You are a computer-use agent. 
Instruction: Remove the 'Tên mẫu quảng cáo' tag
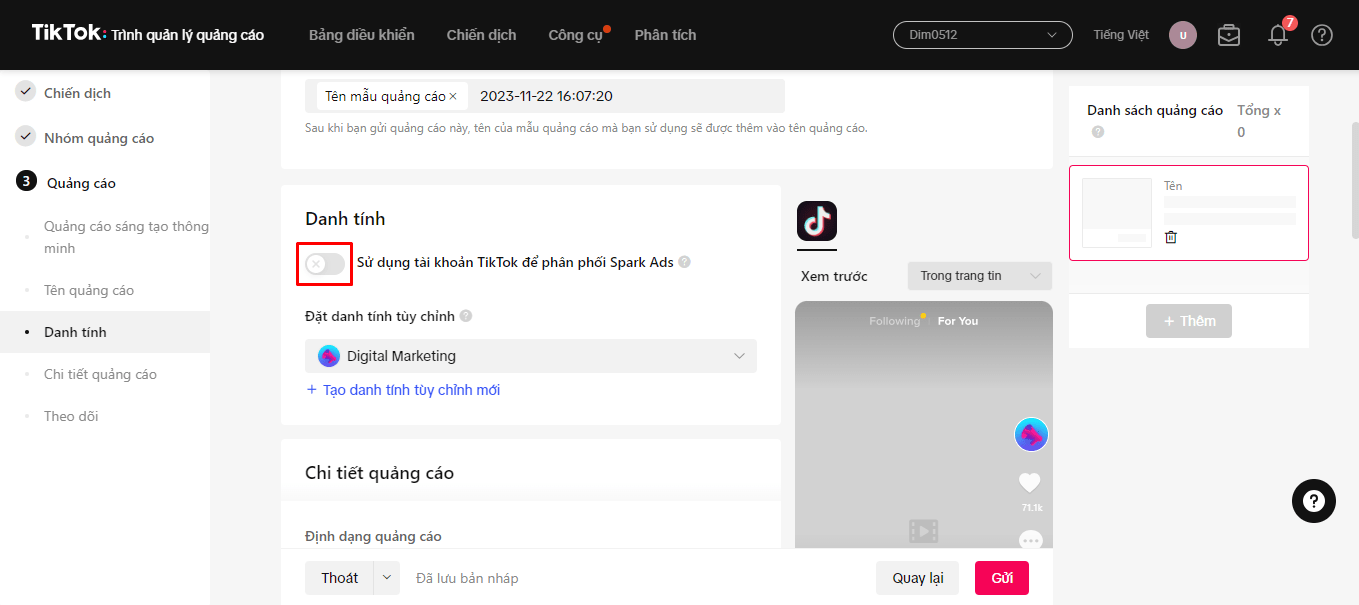pos(452,97)
